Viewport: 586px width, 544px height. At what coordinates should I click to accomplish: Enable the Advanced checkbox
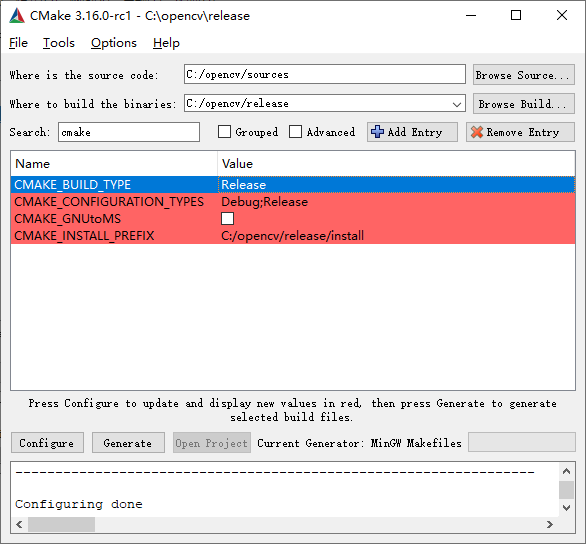pos(295,132)
